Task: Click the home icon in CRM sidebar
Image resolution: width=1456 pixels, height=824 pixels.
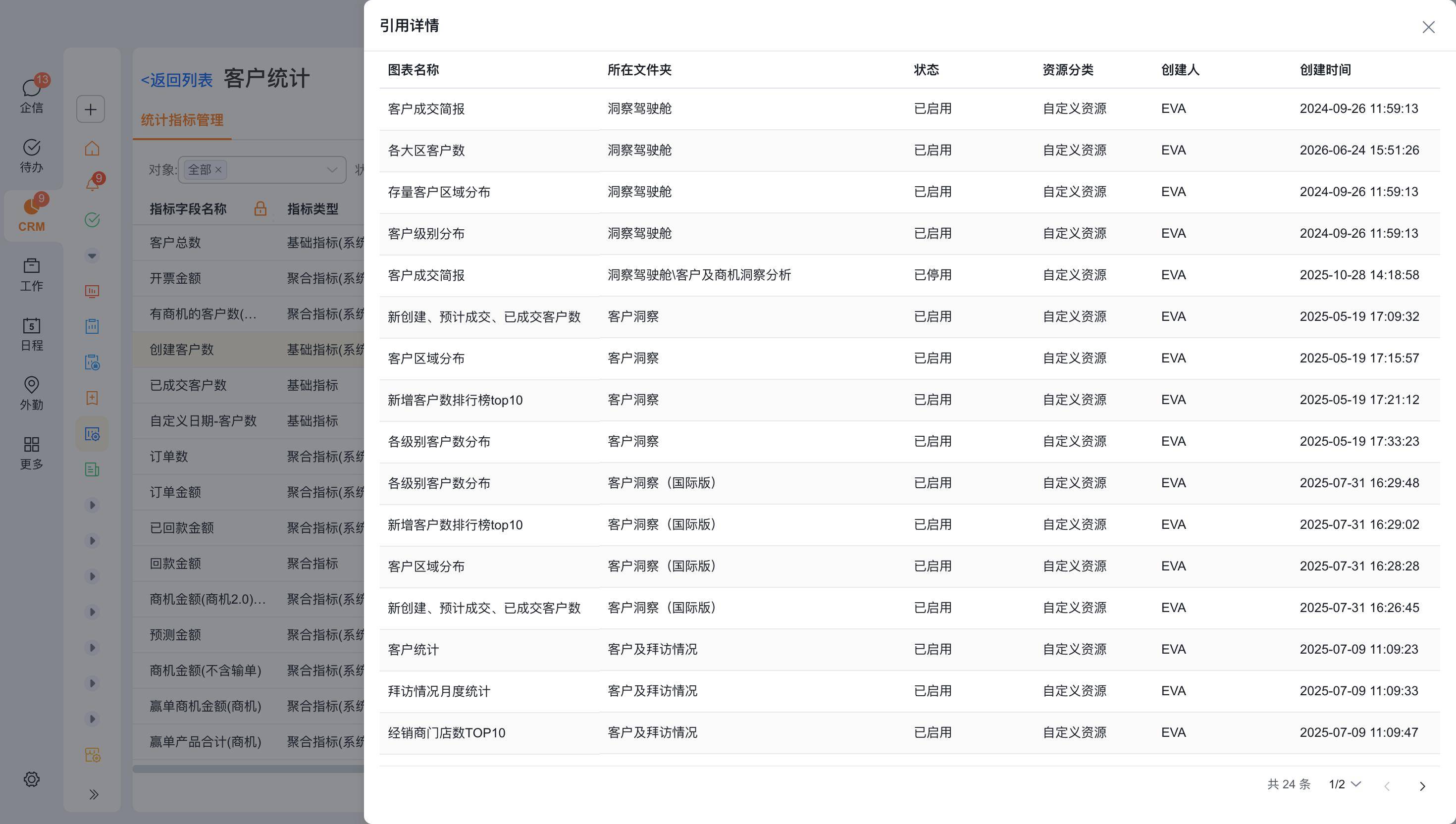Action: (x=92, y=148)
